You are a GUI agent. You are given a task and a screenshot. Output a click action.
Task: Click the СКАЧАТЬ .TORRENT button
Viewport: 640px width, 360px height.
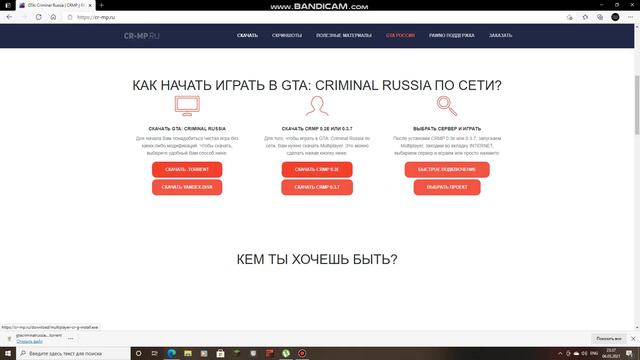[187, 169]
